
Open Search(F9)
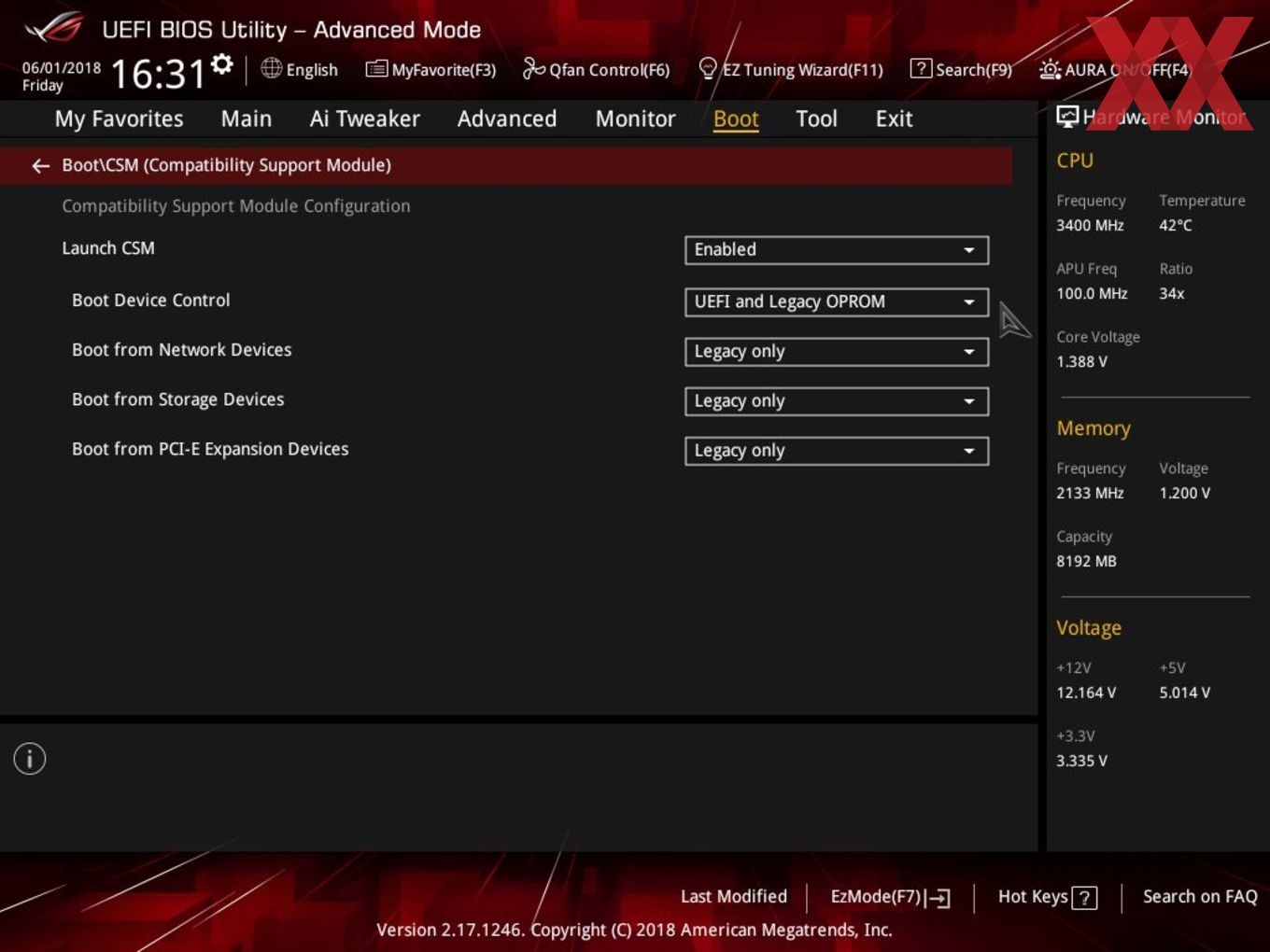(x=961, y=69)
